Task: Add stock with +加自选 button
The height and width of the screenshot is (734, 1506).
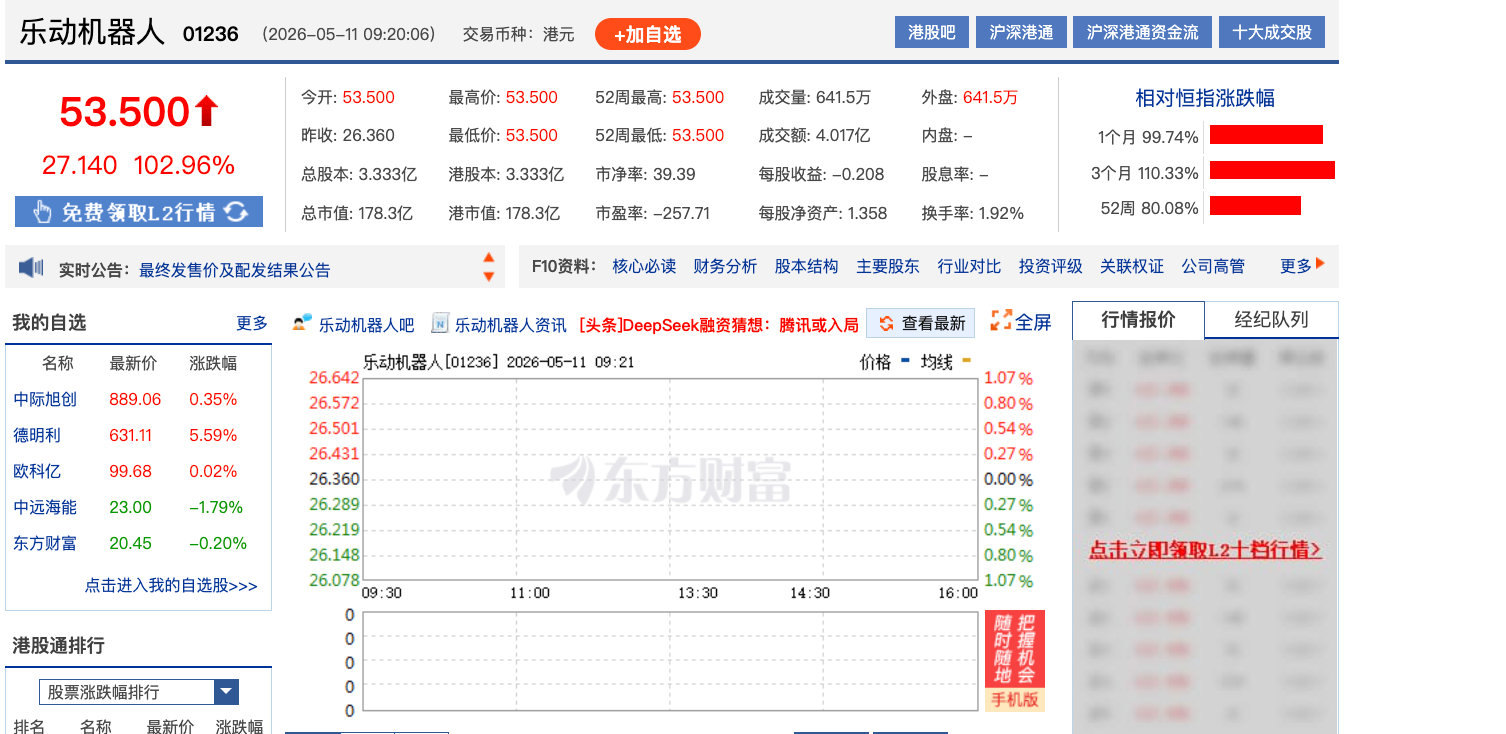Action: coord(647,34)
